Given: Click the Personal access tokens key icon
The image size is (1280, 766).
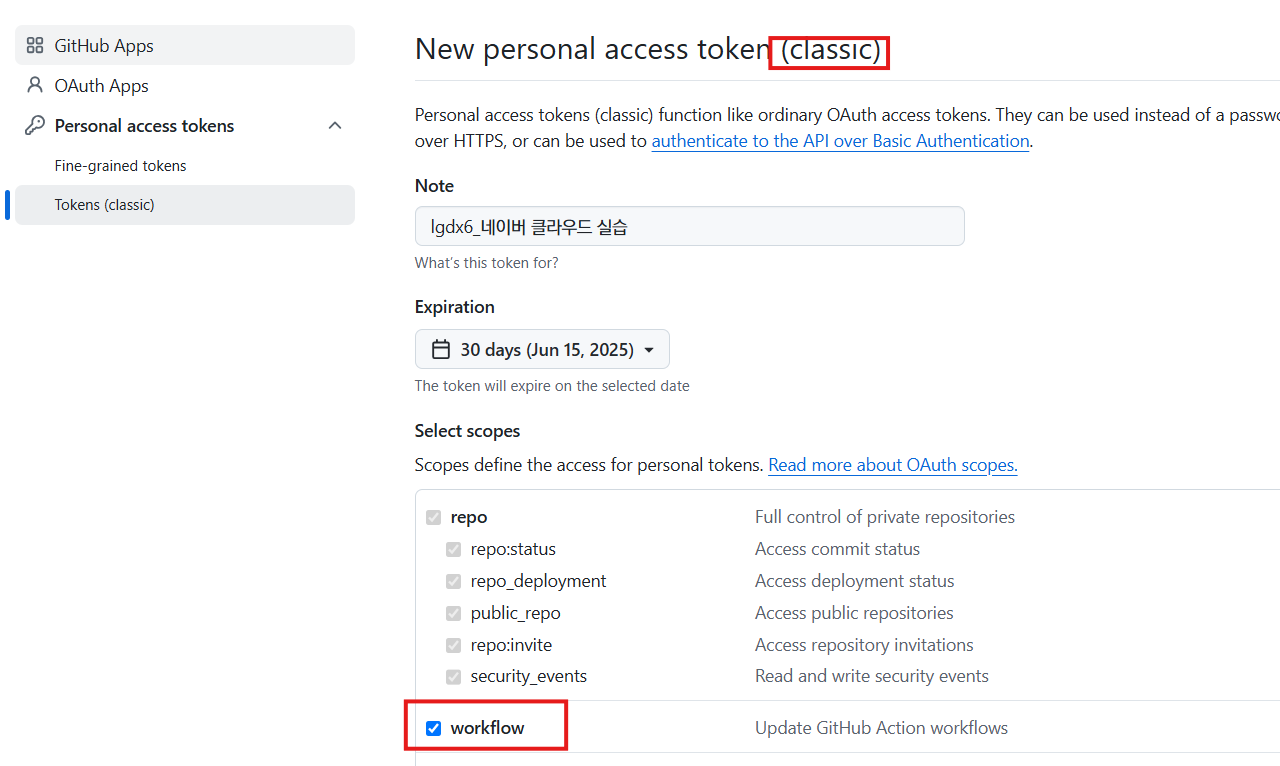Looking at the screenshot, I should coord(35,125).
